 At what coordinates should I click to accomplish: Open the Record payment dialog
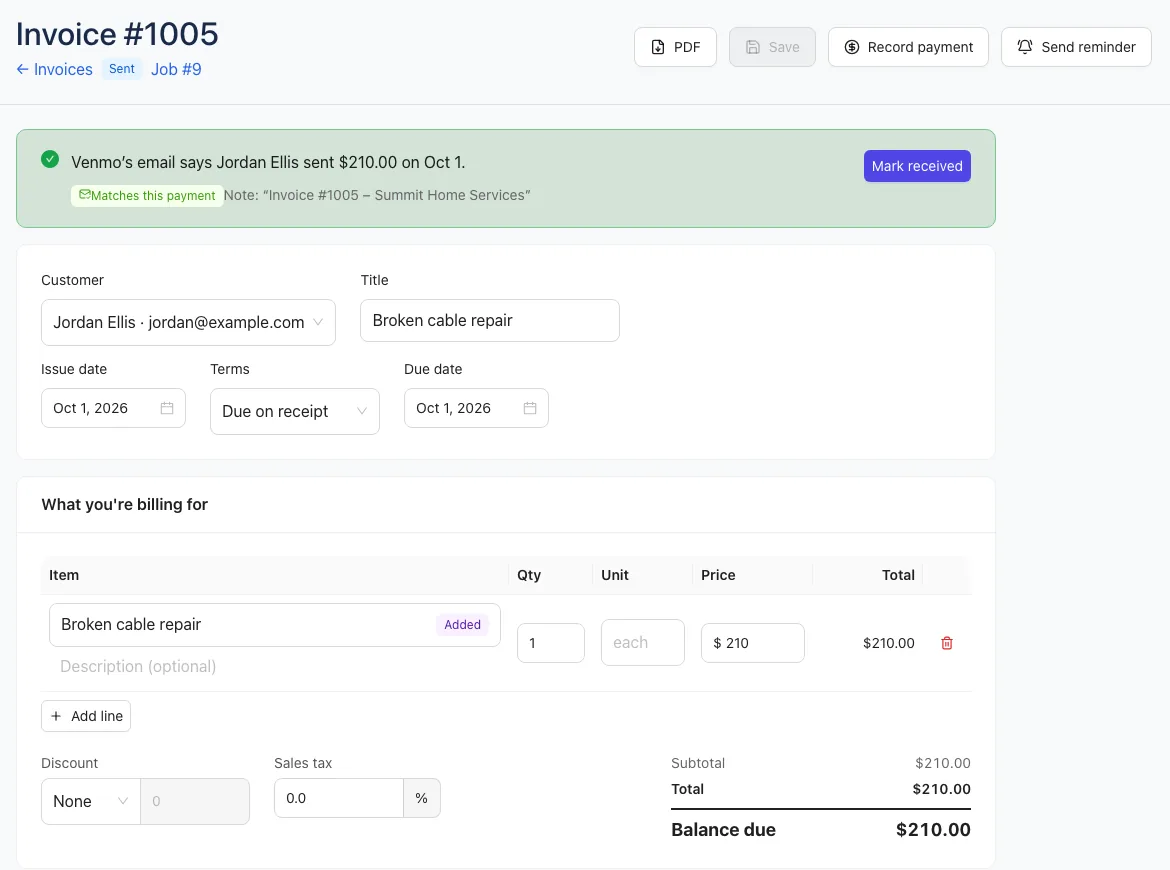908,47
